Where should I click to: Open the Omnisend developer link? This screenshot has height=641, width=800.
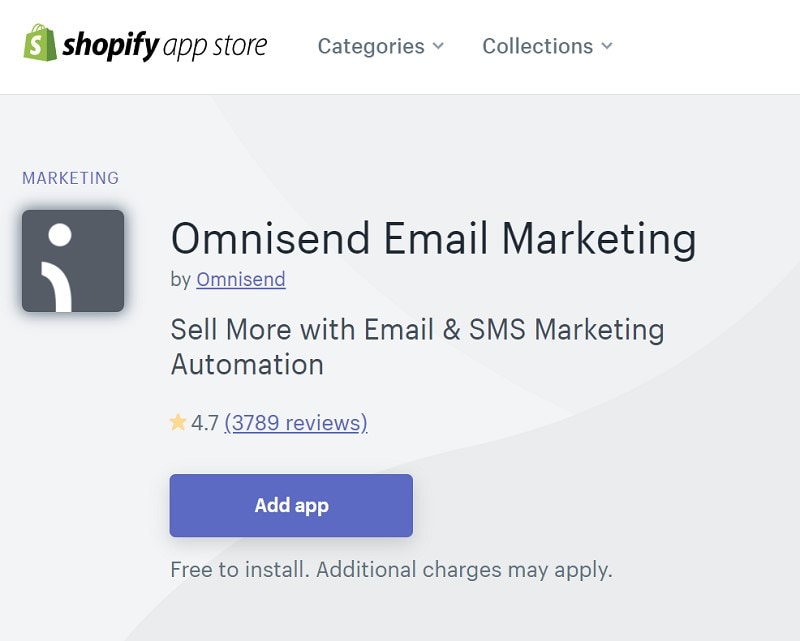(x=241, y=280)
